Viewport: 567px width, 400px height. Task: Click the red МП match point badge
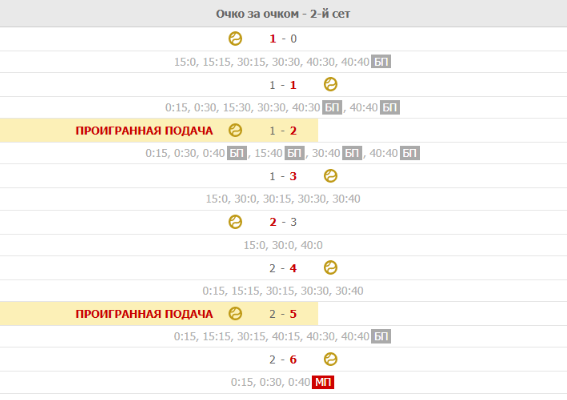(x=323, y=382)
